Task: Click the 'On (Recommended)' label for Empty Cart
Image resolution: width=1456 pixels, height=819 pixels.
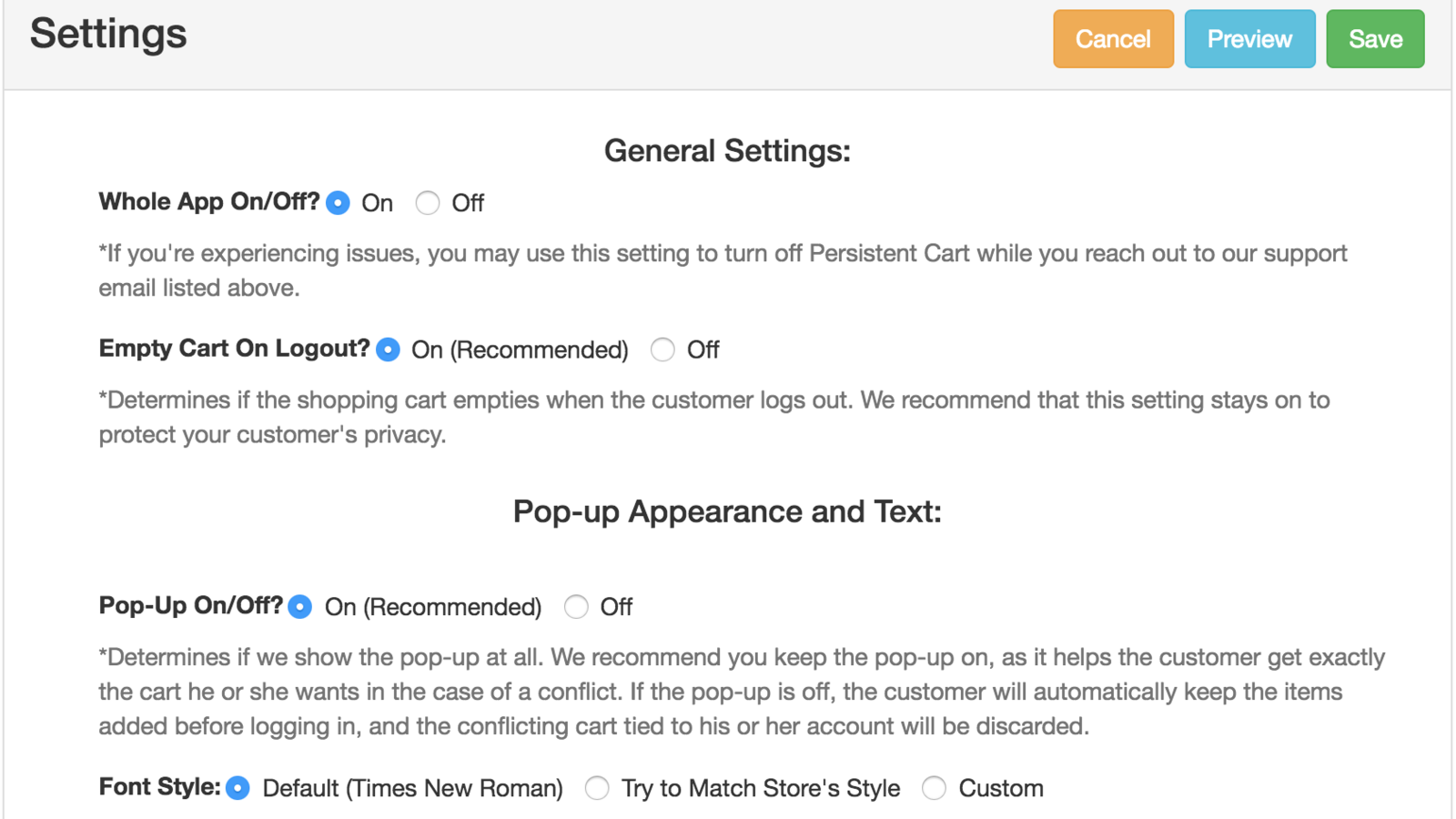Action: (519, 349)
